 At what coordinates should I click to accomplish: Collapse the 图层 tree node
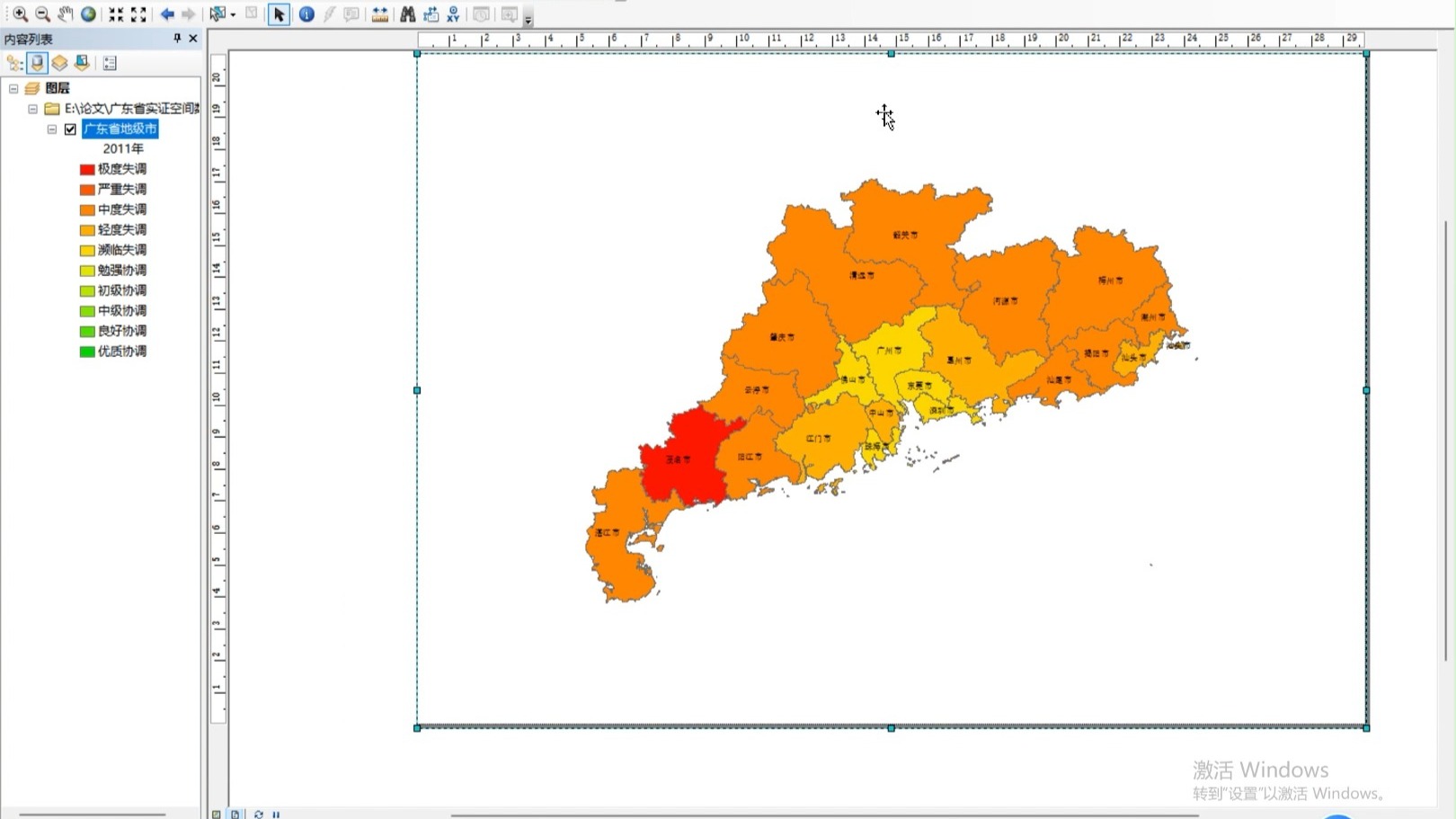coord(13,88)
